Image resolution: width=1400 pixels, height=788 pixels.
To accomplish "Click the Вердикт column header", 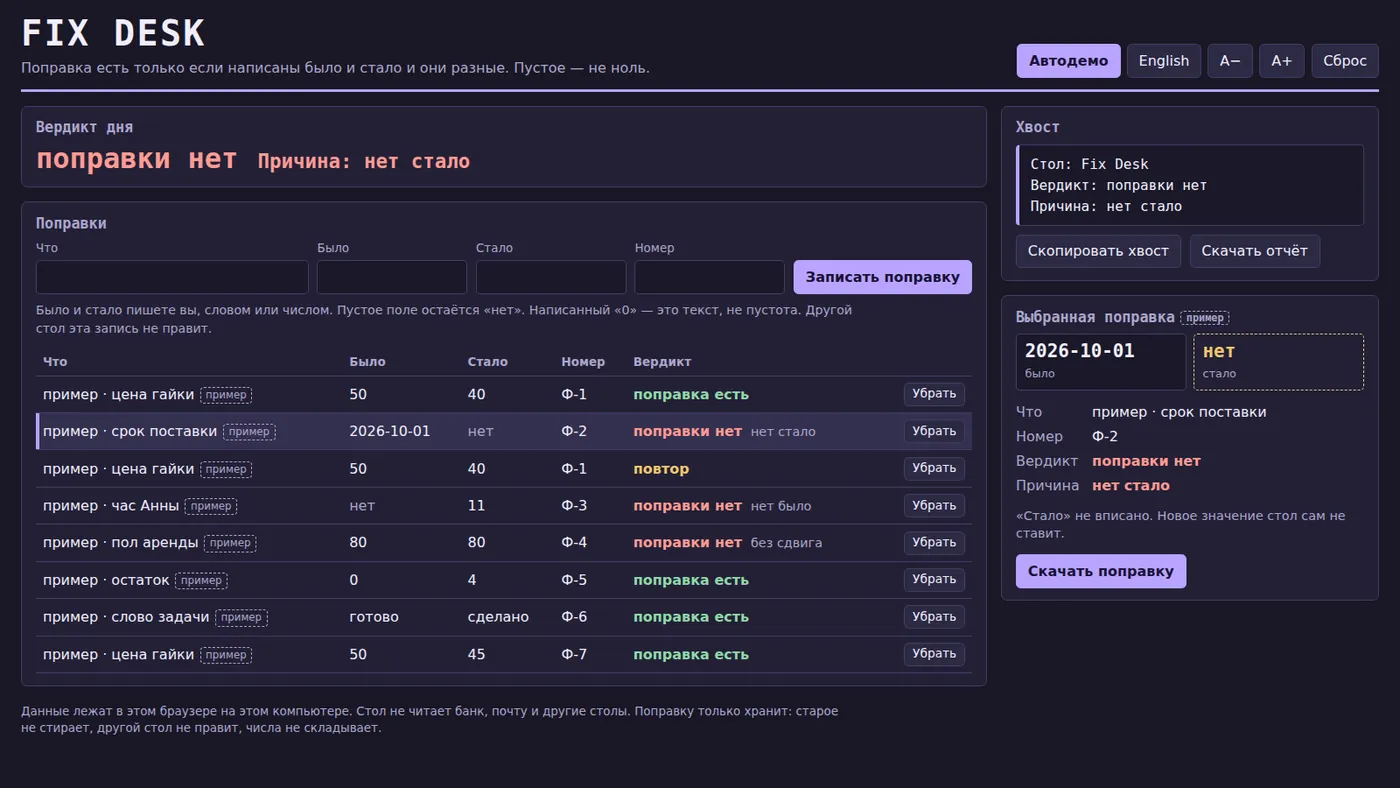I will 662,361.
